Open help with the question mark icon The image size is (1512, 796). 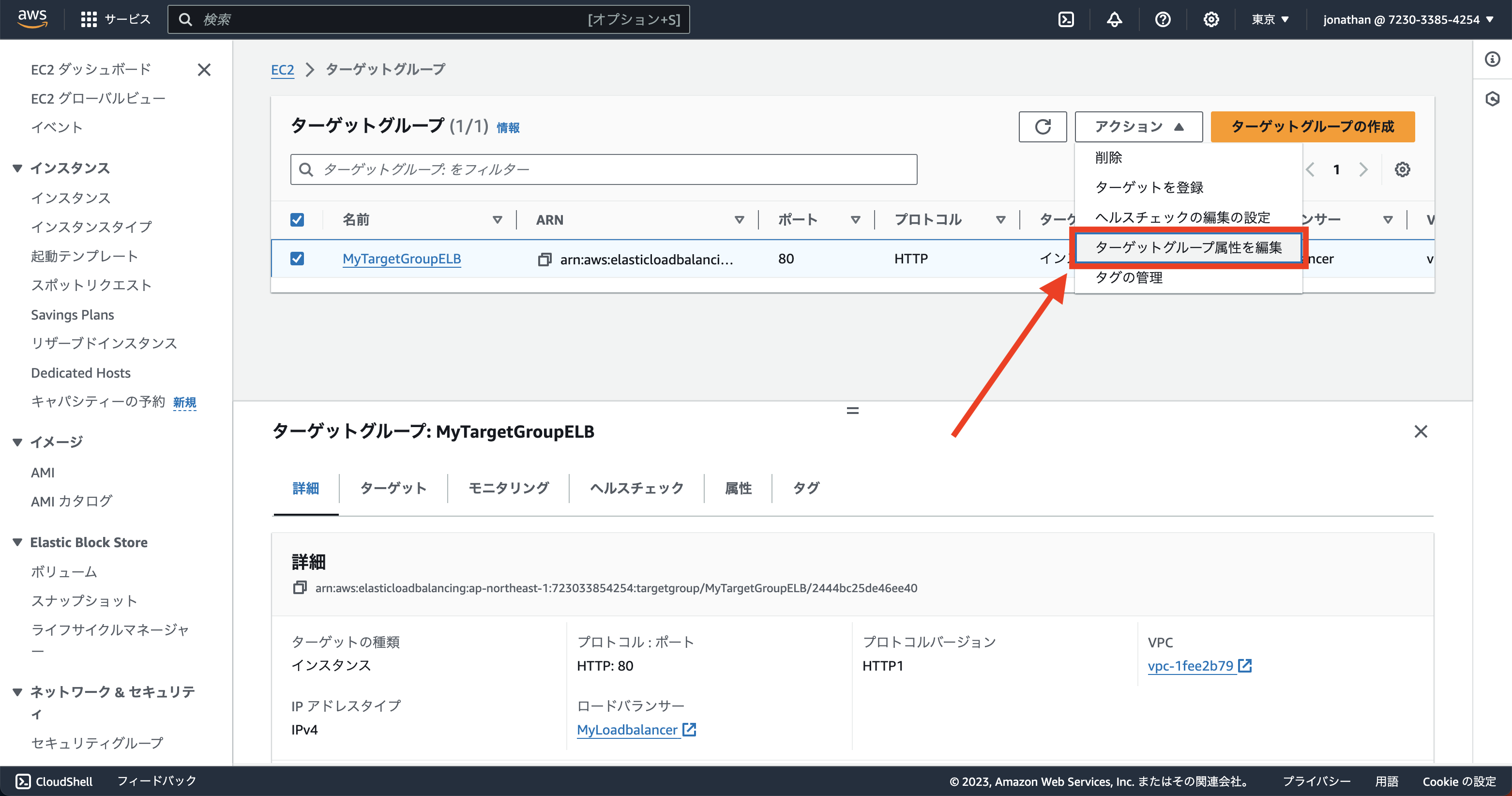1163,19
